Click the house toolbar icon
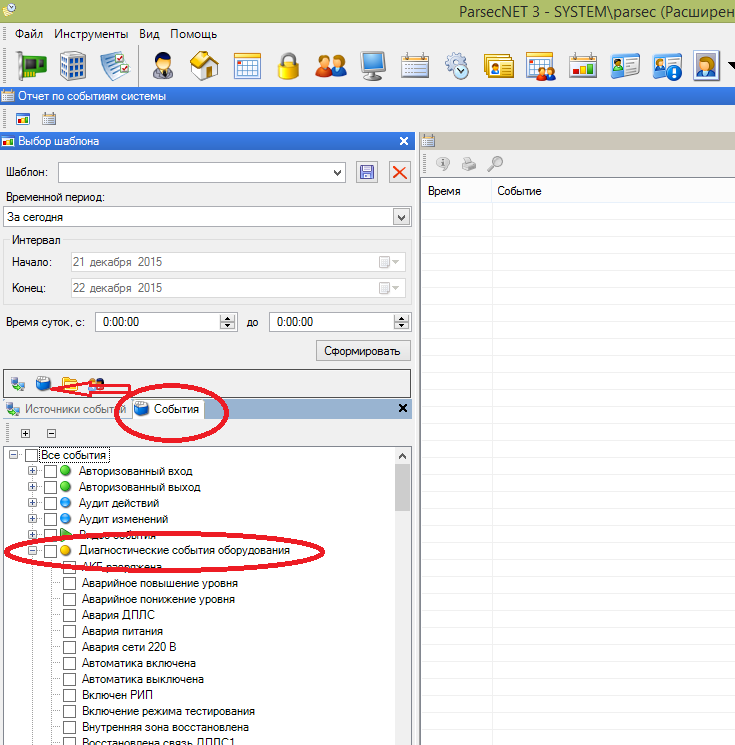 [x=204, y=66]
